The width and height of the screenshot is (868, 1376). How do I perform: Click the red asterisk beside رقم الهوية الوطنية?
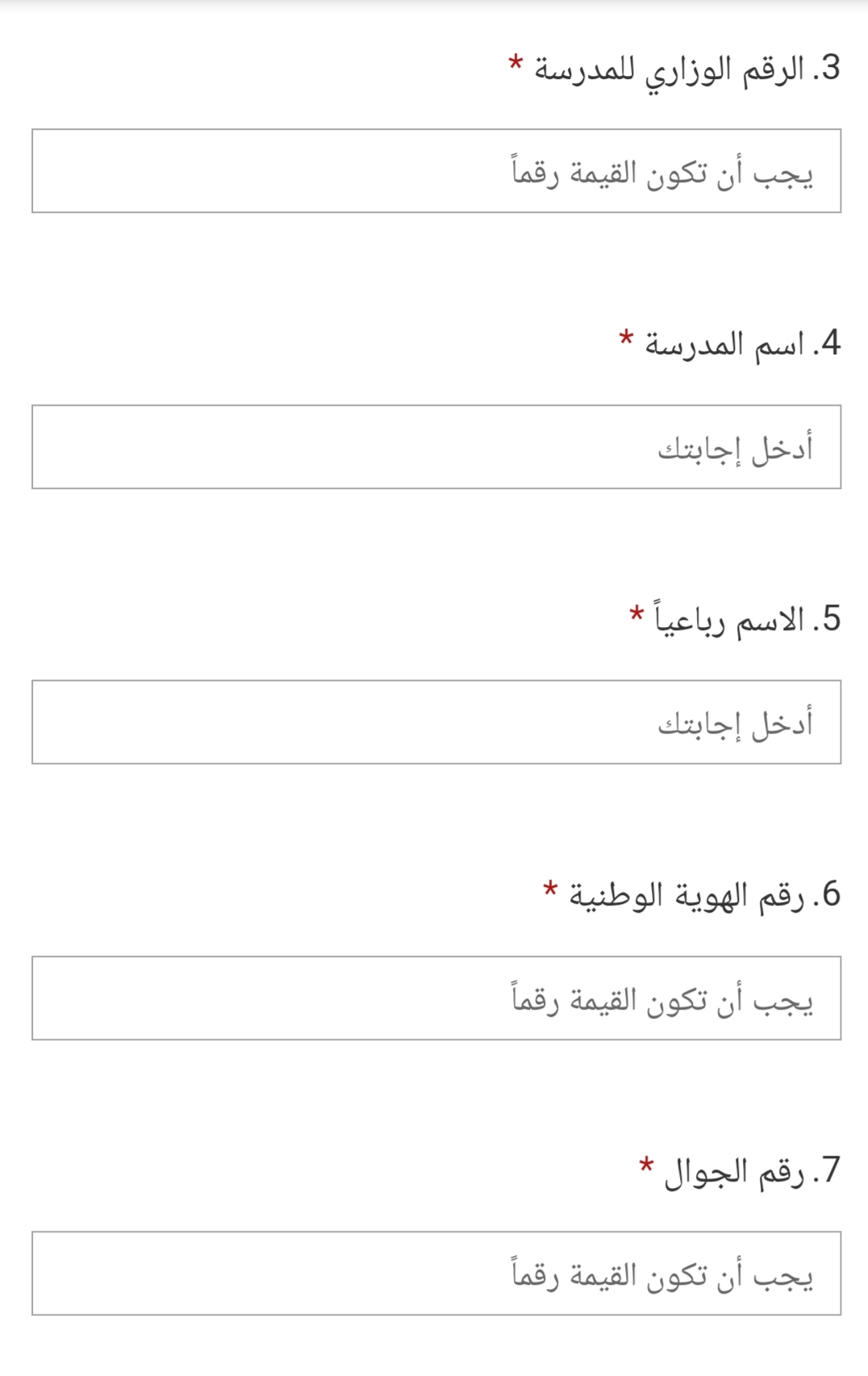click(550, 889)
